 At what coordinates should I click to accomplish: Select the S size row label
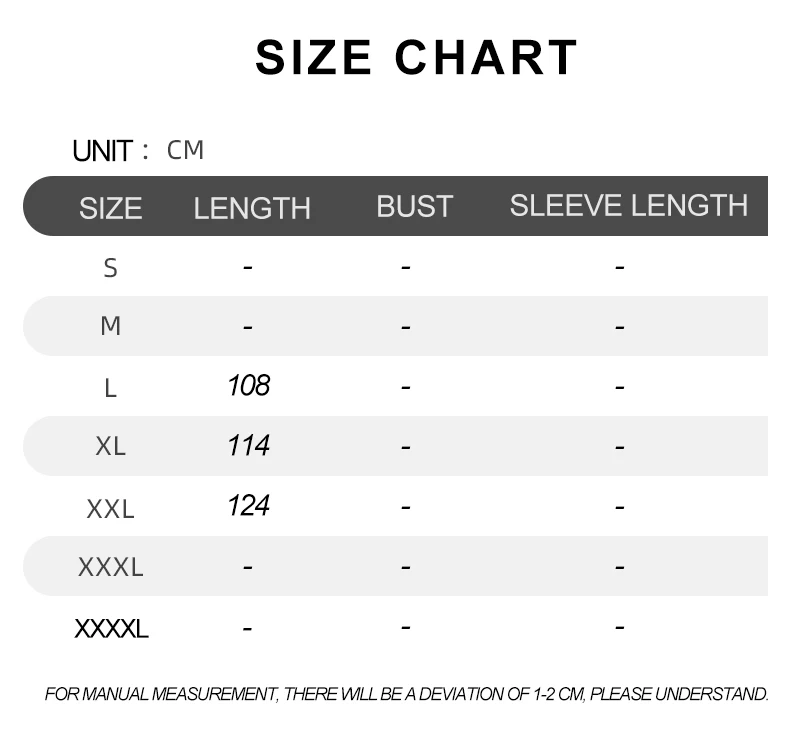110,268
